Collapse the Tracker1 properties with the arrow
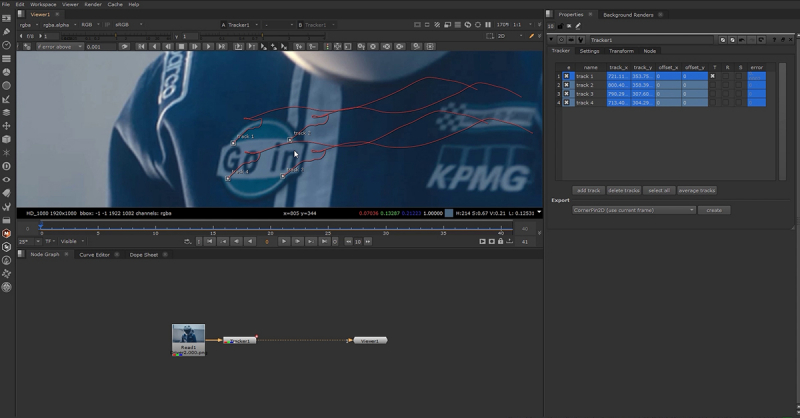 click(553, 40)
